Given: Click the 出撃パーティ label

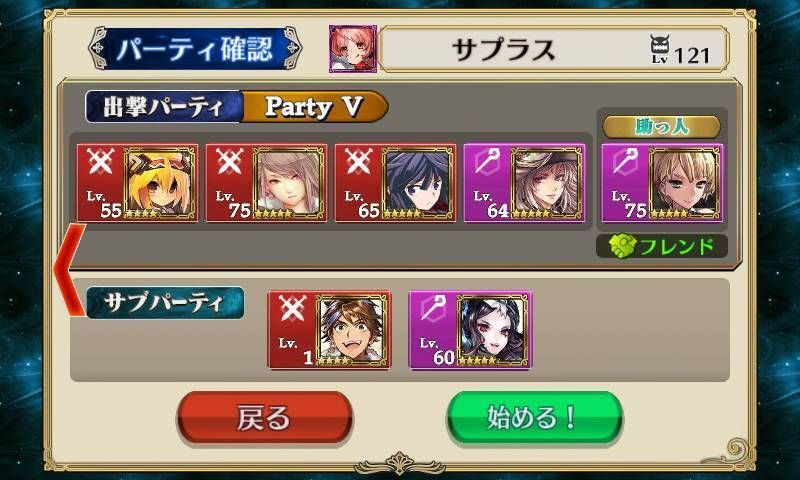Looking at the screenshot, I should coord(163,107).
